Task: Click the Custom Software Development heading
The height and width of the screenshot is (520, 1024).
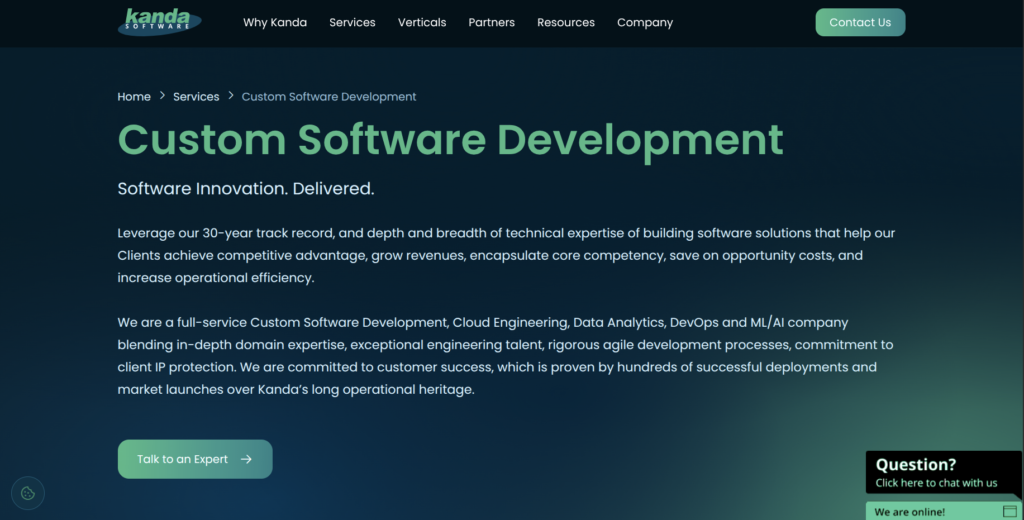Action: [450, 140]
